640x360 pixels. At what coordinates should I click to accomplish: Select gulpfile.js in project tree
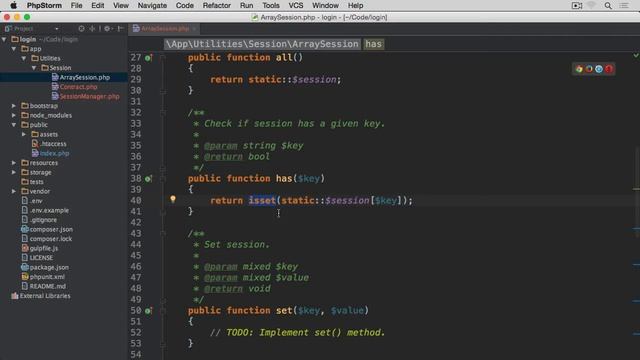click(x=44, y=248)
